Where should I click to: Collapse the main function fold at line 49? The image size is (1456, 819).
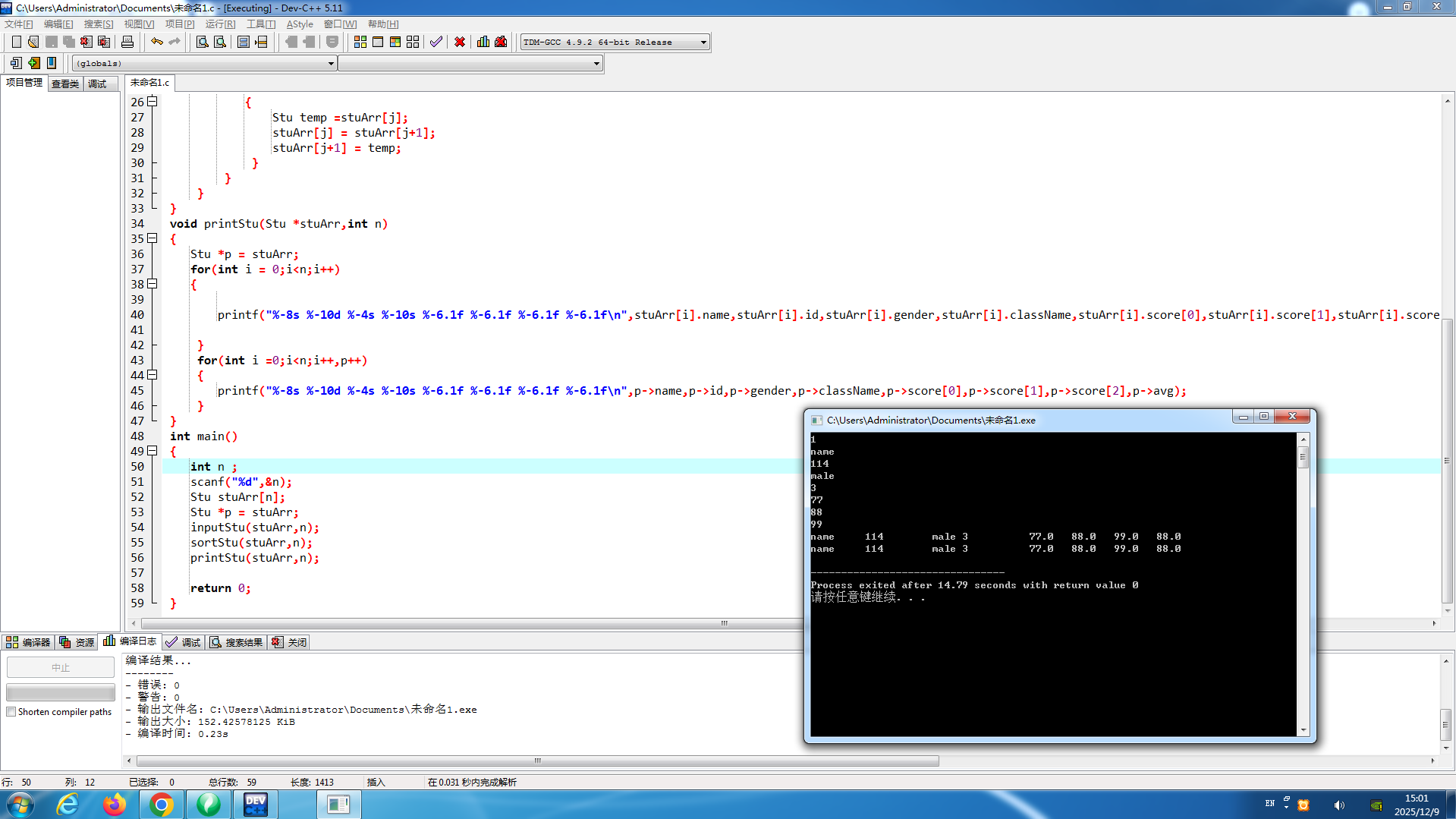pos(153,451)
